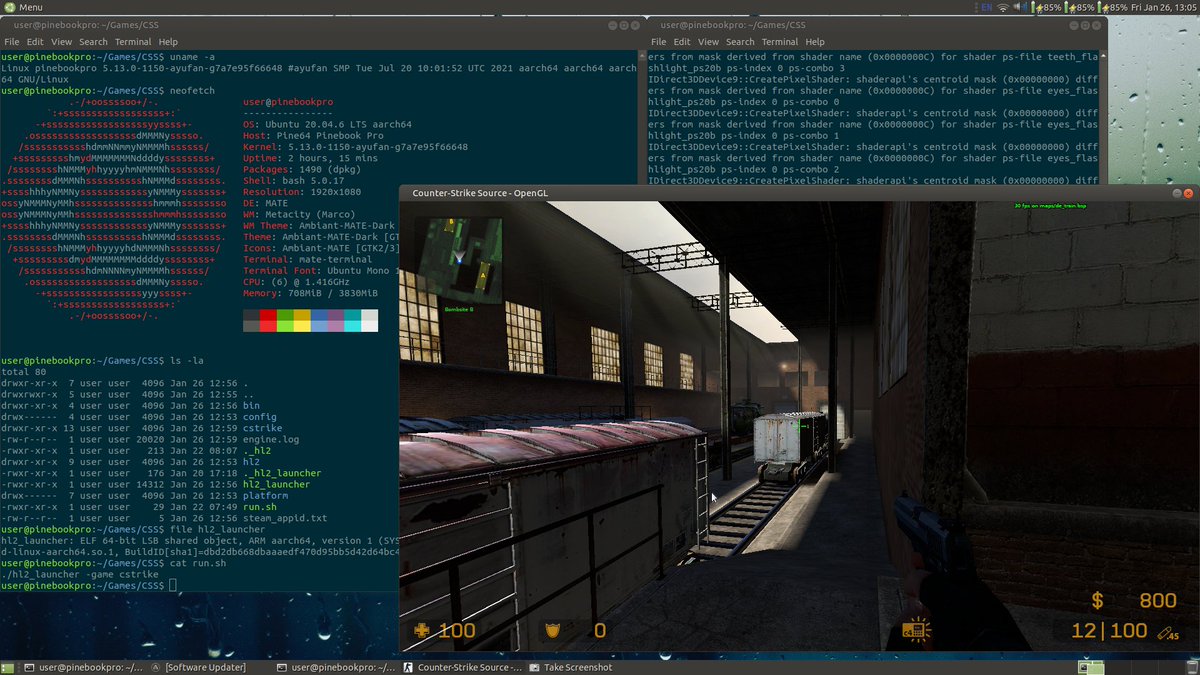The width and height of the screenshot is (1200, 675).
Task: Switch to Software Updater taskbar item
Action: pos(202,667)
